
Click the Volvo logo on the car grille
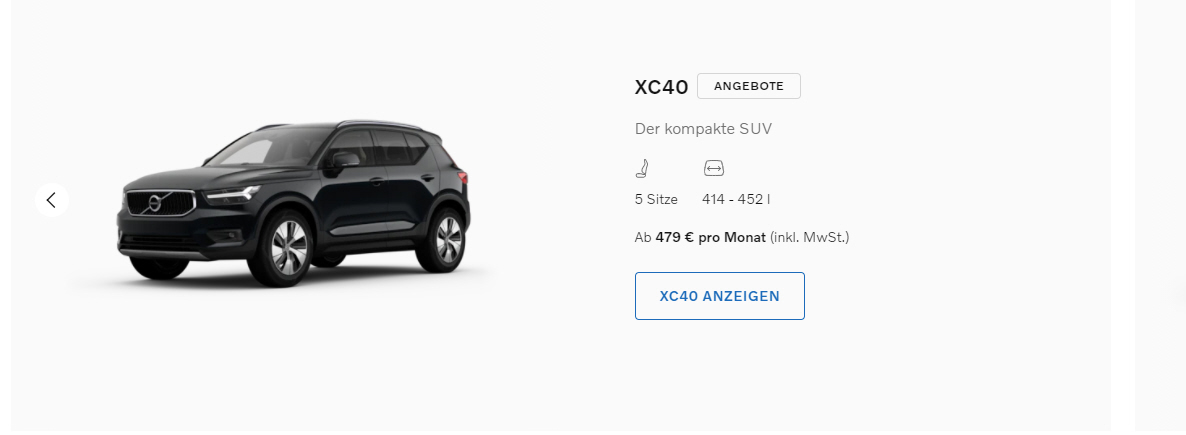[x=154, y=203]
